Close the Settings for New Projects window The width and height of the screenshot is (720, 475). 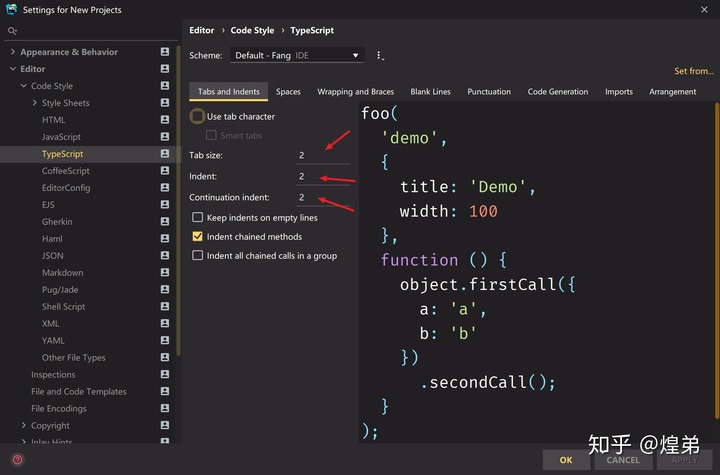tap(704, 10)
